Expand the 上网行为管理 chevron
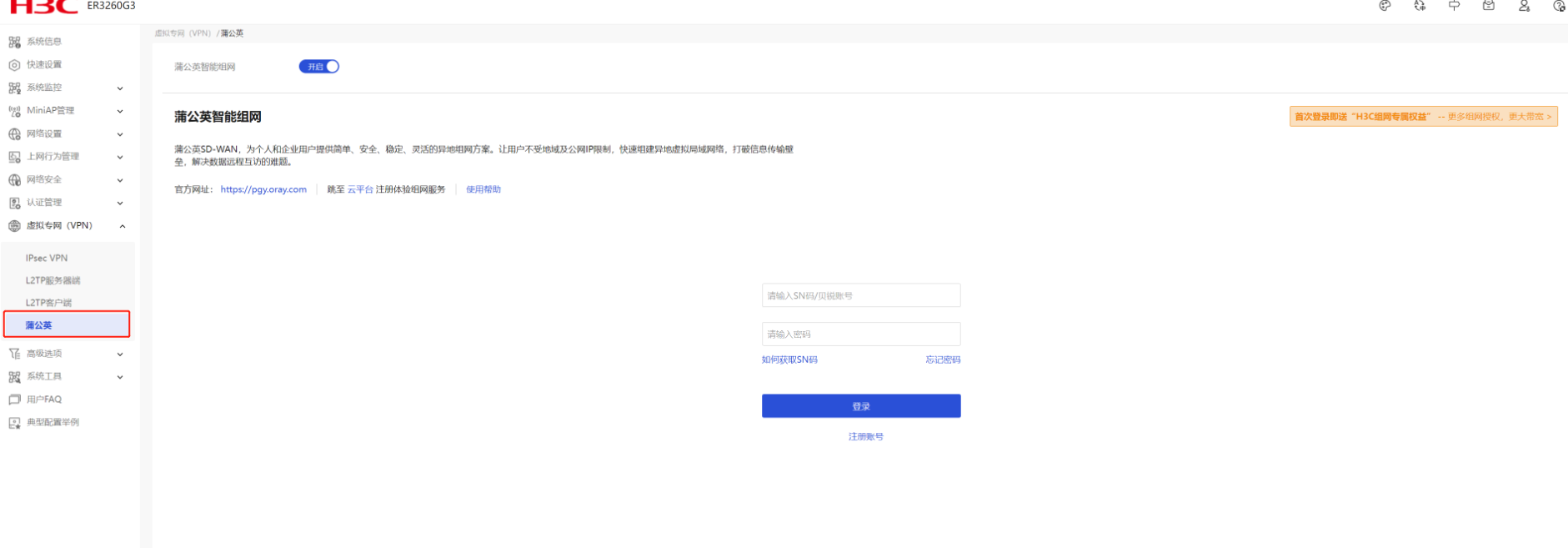Image resolution: width=1568 pixels, height=548 pixels. tap(120, 157)
